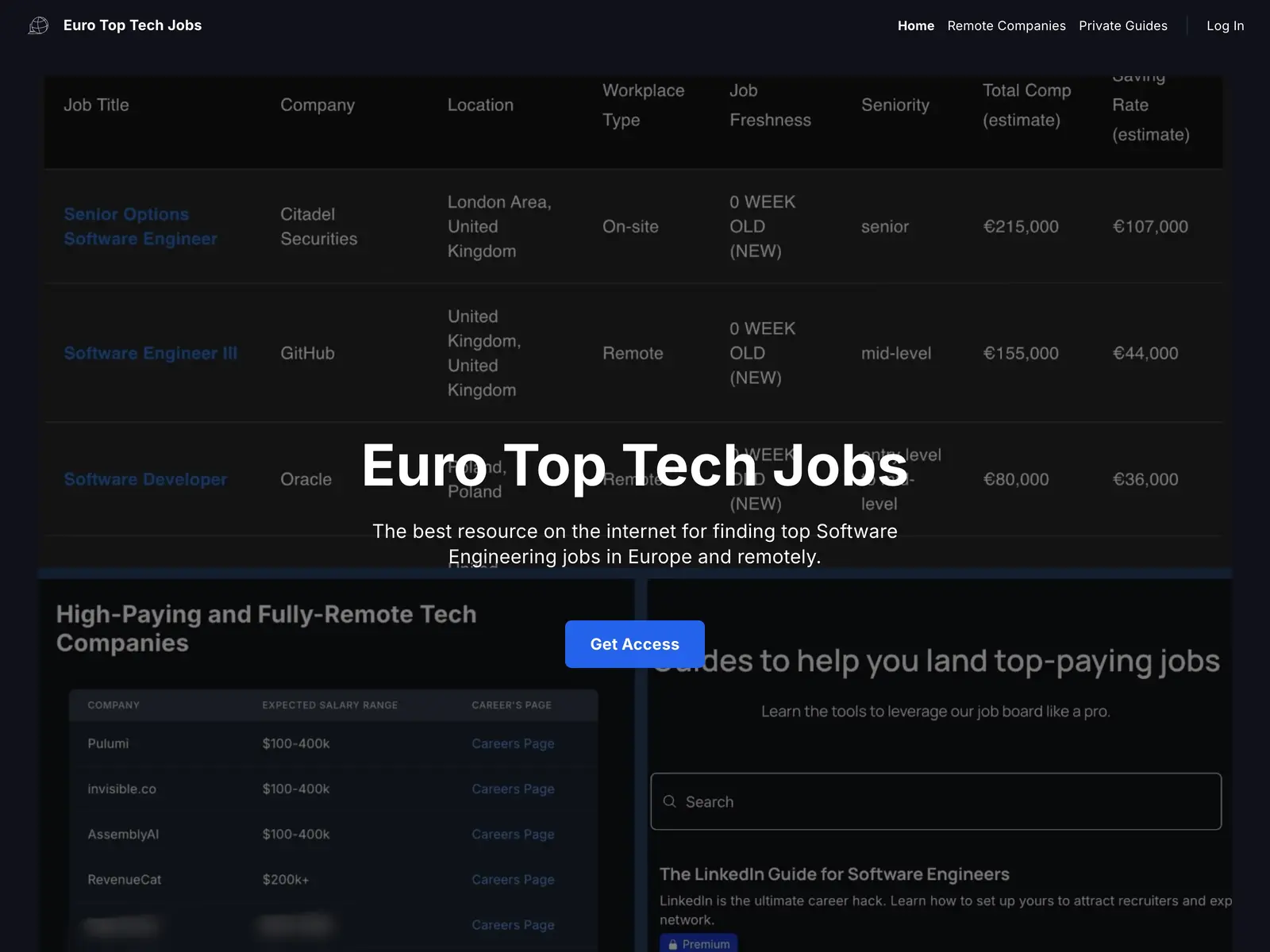This screenshot has width=1270, height=952.
Task: Open Senior Options Software Engineer job
Action: (x=140, y=226)
